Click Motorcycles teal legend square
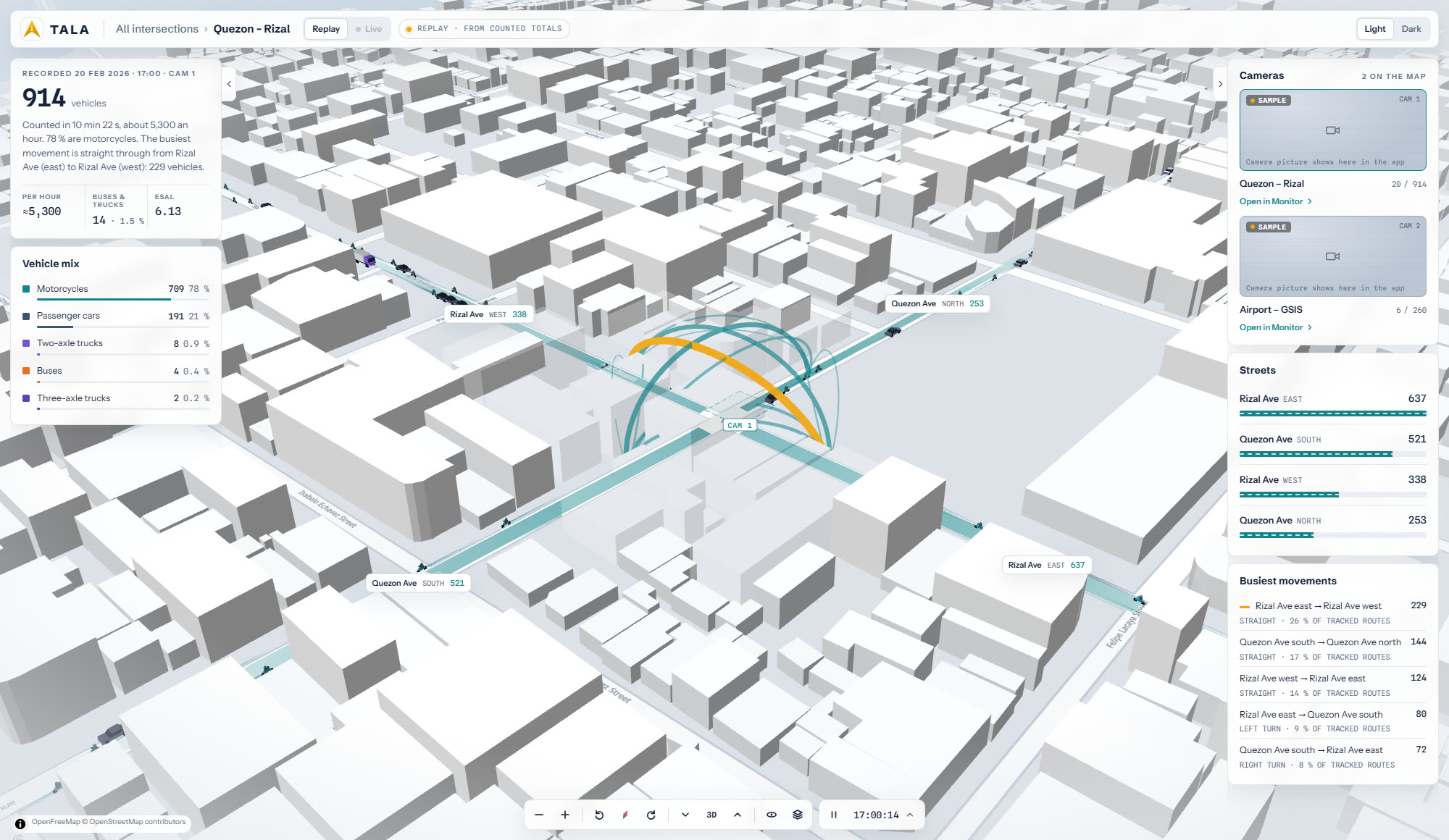Image resolution: width=1449 pixels, height=840 pixels. pyautogui.click(x=26, y=289)
